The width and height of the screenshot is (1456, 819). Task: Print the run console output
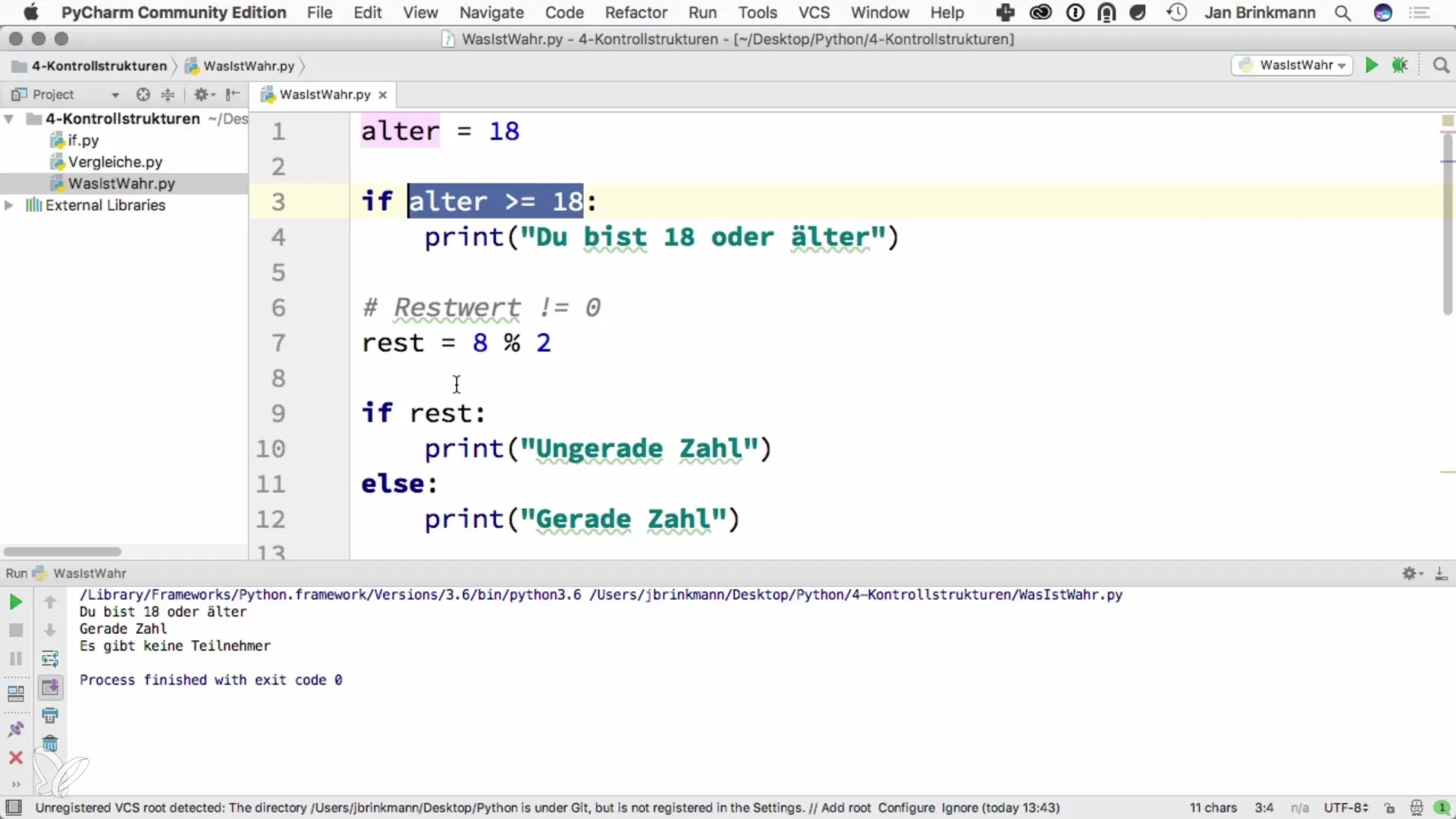pyautogui.click(x=50, y=715)
